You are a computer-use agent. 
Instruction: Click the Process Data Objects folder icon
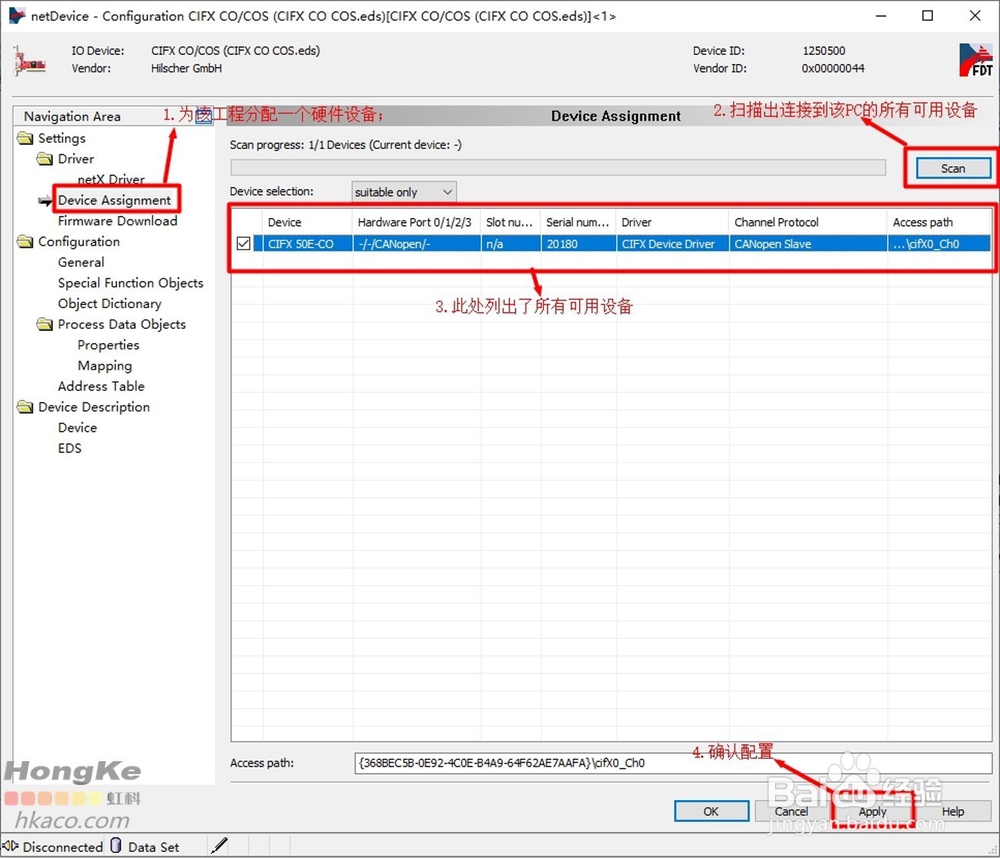[x=45, y=325]
